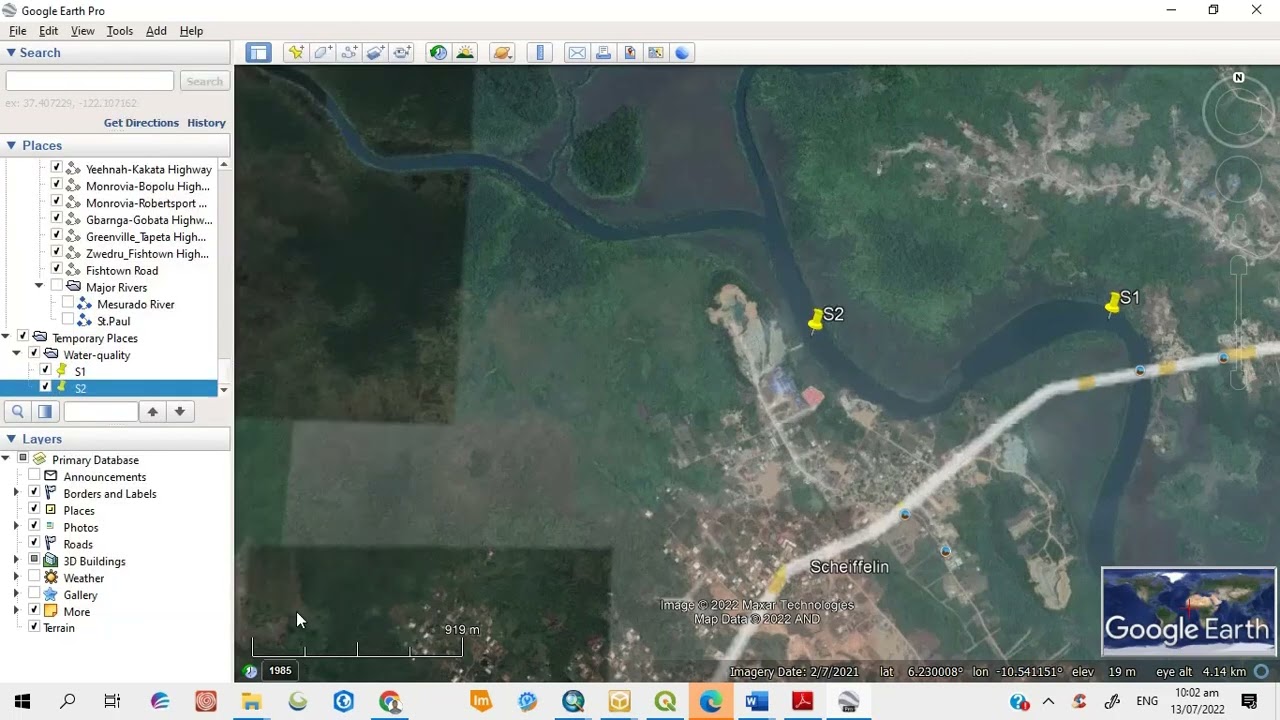Click the Email envelope icon
Viewport: 1280px width, 720px height.
(x=577, y=53)
